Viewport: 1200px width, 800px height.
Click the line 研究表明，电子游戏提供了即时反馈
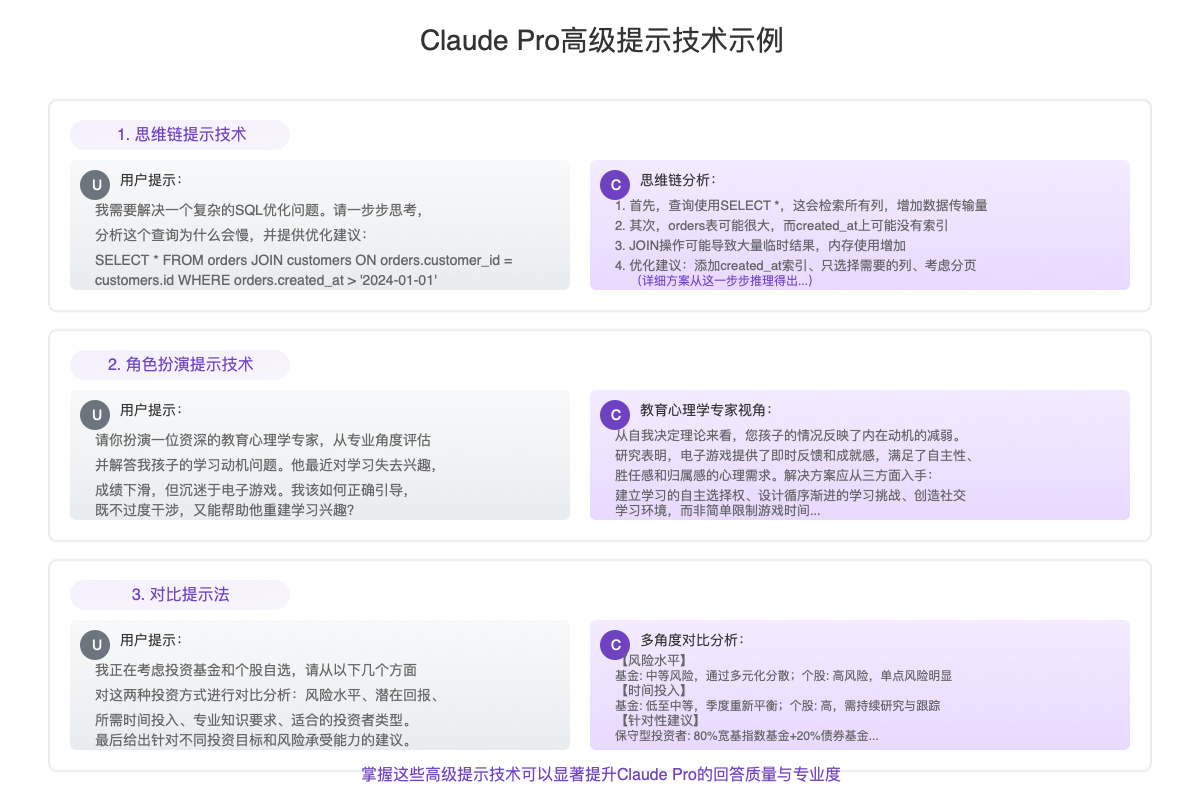pos(795,455)
